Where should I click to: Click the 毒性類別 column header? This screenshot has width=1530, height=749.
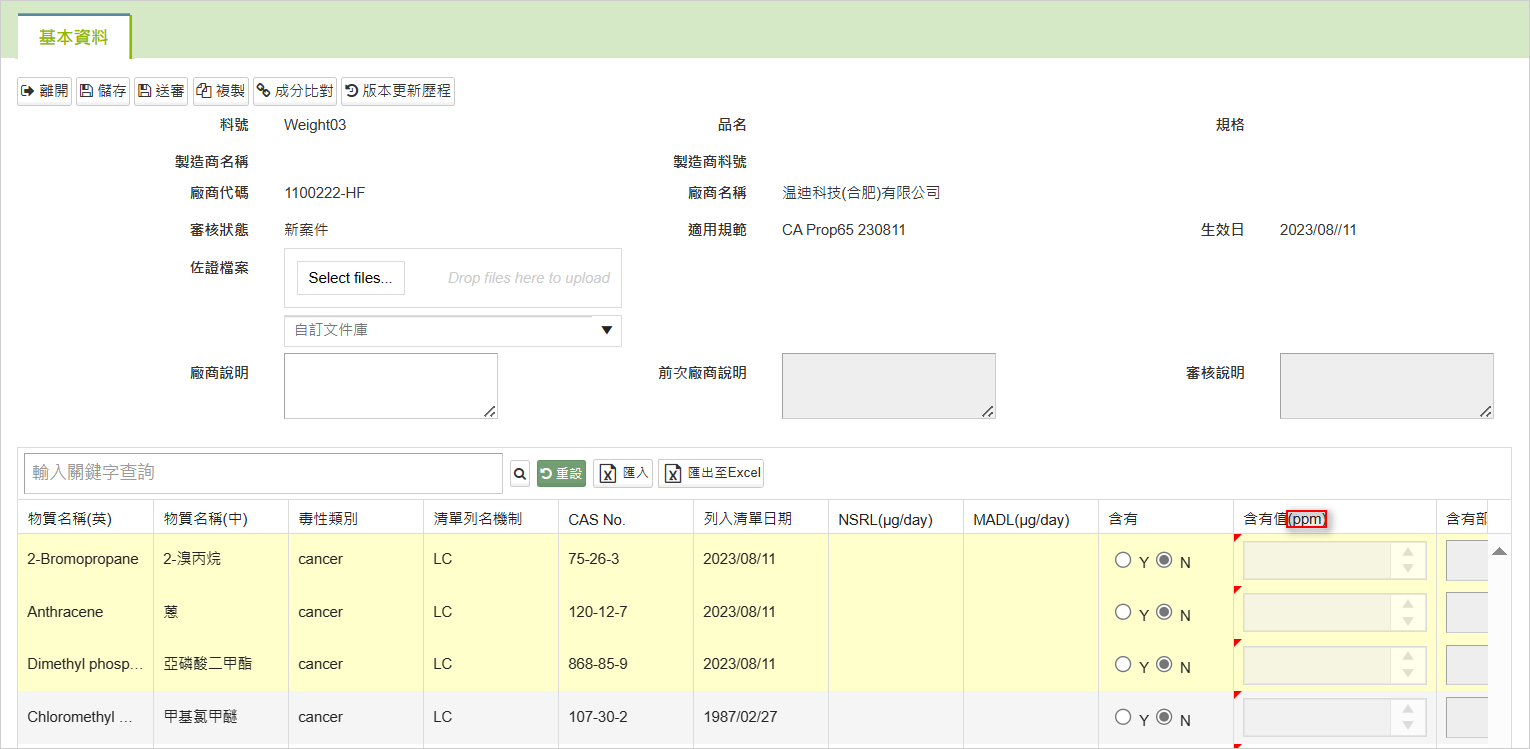click(355, 518)
